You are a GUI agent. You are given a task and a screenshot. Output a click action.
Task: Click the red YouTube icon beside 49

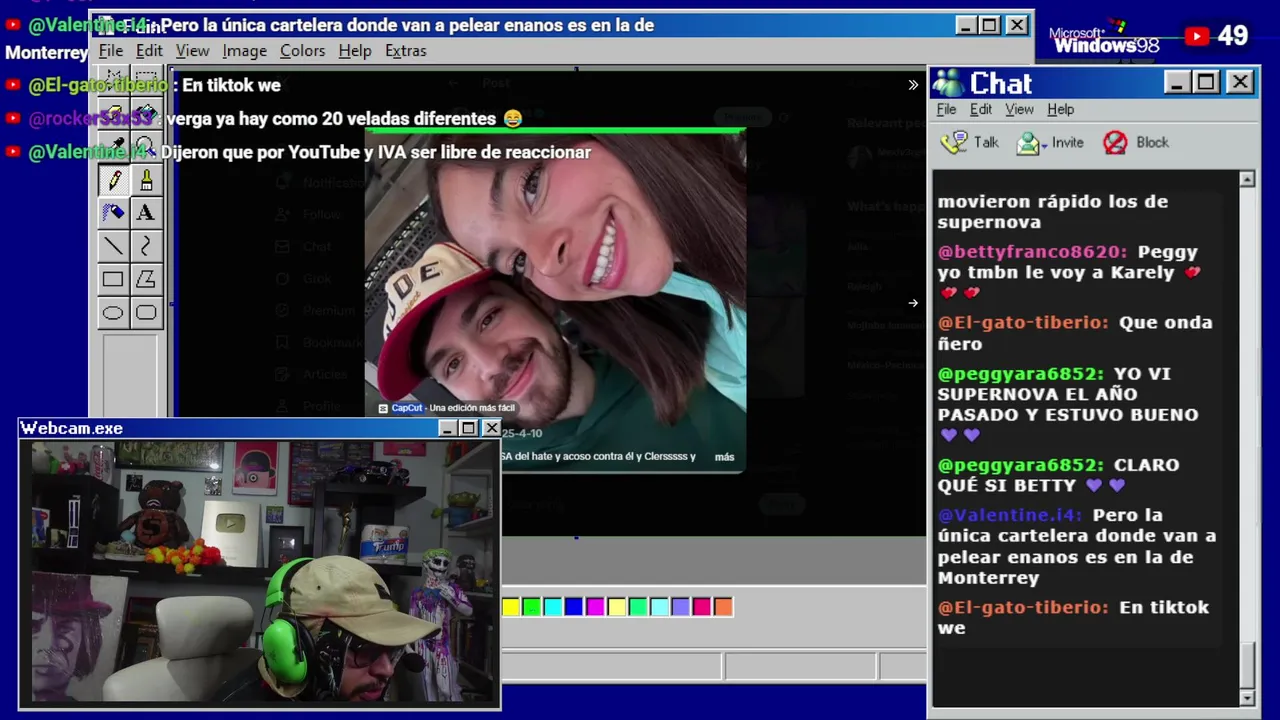coord(1197,36)
